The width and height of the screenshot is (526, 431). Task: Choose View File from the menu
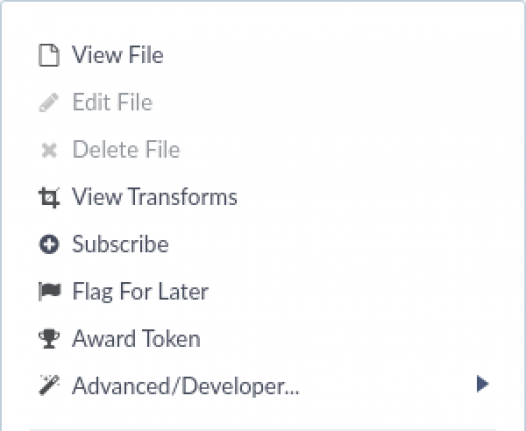(263, 55)
